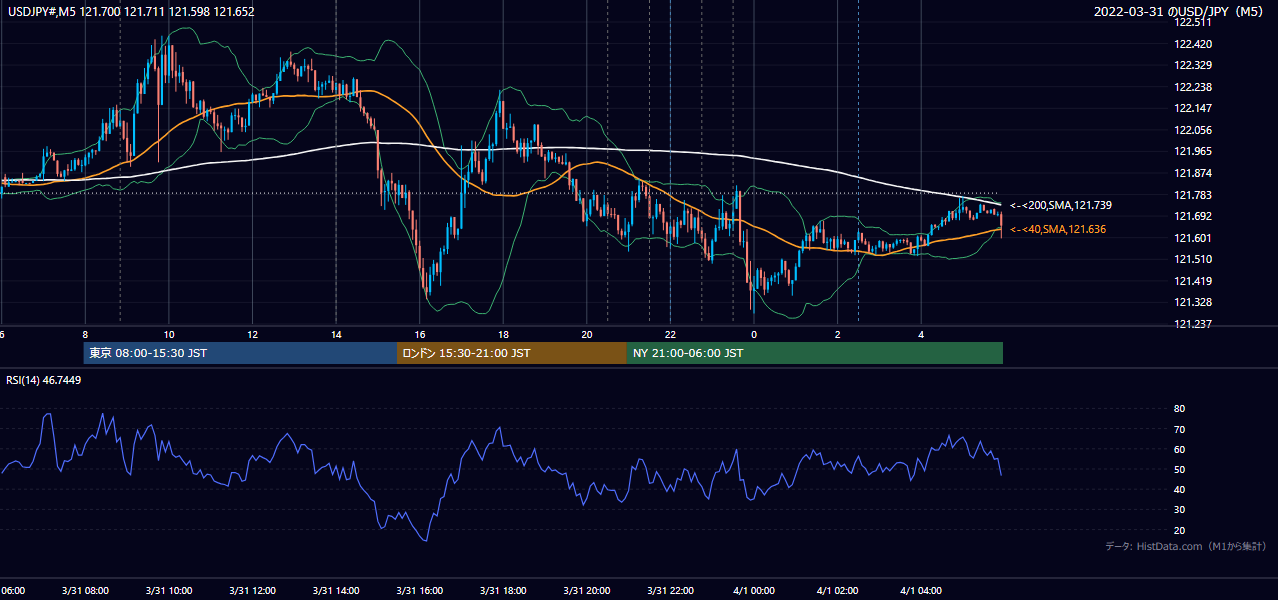
Task: Click the 40 SMA 121.636 label
Action: 1057,230
